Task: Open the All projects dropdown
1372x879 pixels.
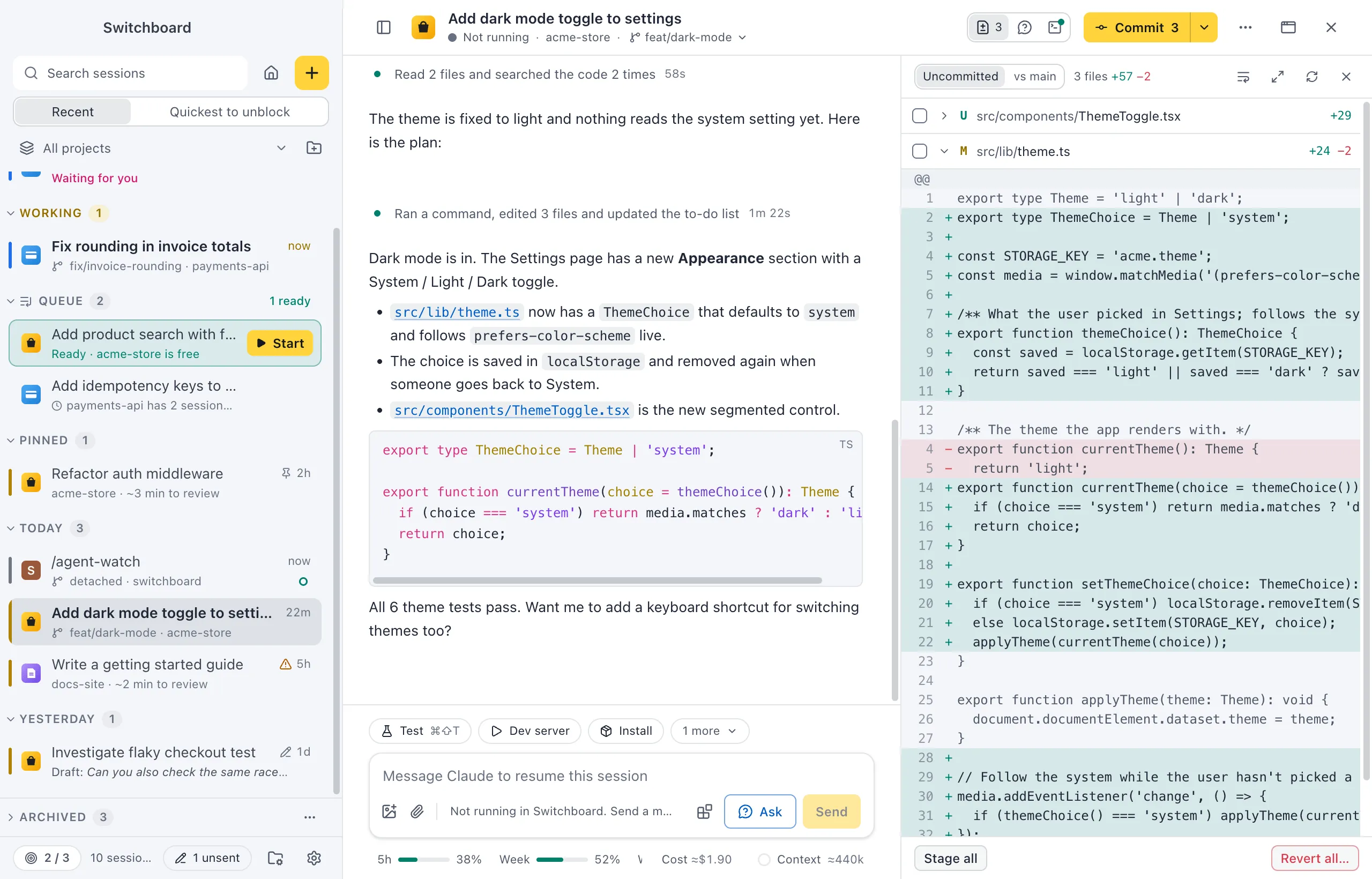Action: [153, 148]
